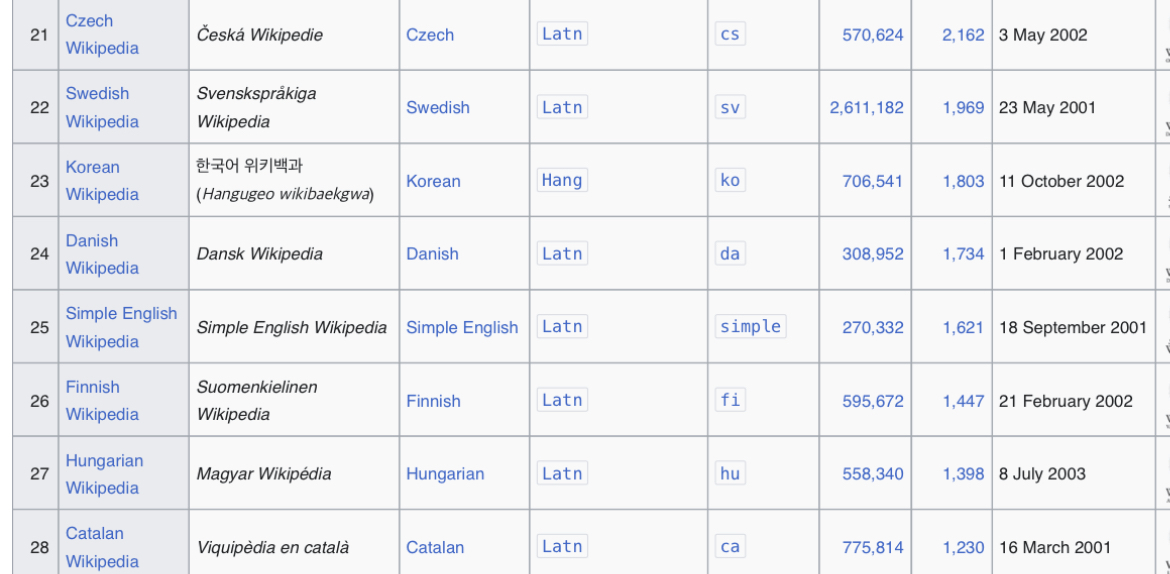Click article count 775,814 for Catalan
1170x574 pixels.
pos(872,547)
